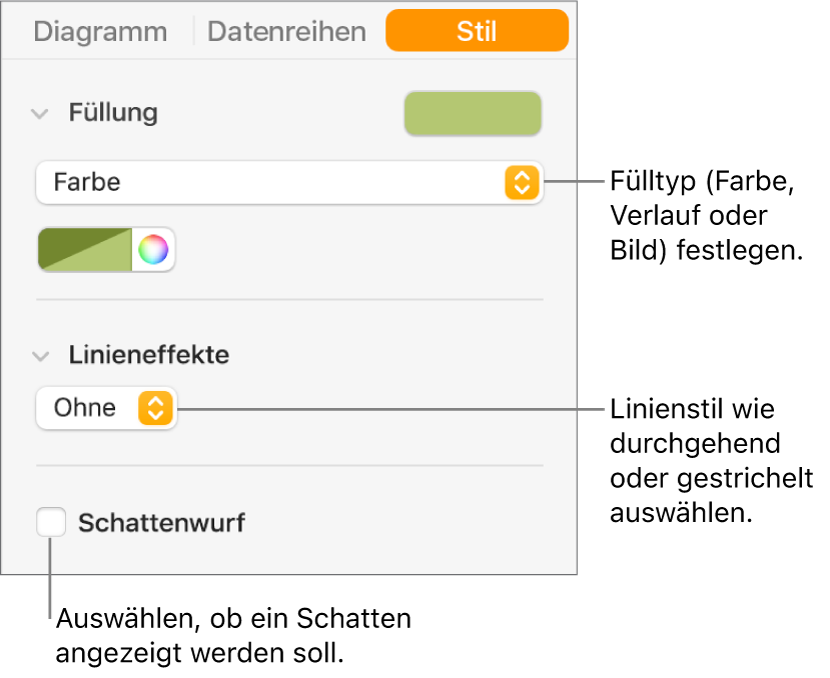This screenshot has width=830, height=678.
Task: Click the orange arrows of the Ohne popup
Action: (x=155, y=408)
